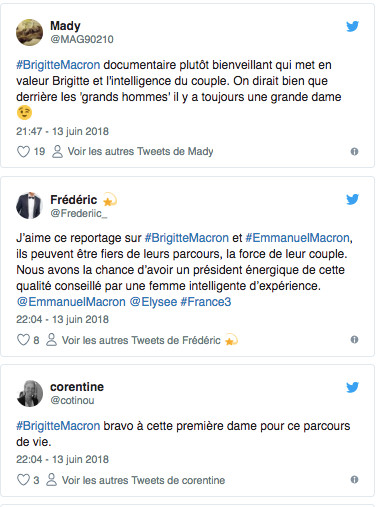Image resolution: width=381 pixels, height=507 pixels.
Task: Open Frédéric's profile avatar
Action: [30, 205]
